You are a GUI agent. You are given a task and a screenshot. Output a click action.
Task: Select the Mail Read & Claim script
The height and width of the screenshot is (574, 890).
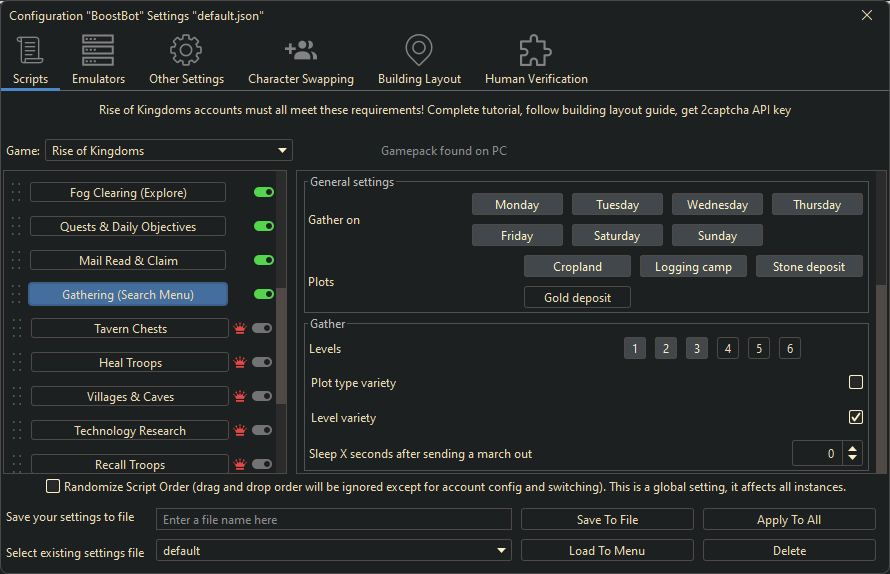point(128,261)
